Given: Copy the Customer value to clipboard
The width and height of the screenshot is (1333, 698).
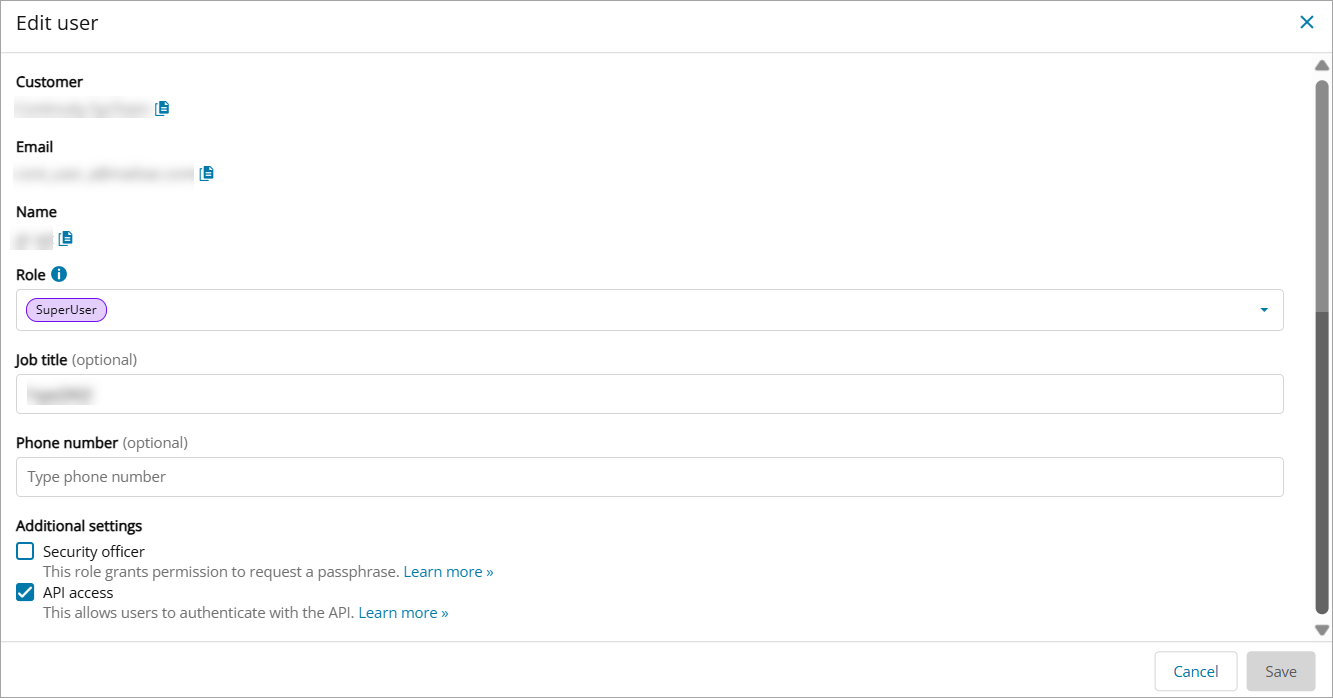Looking at the screenshot, I should 162,108.
